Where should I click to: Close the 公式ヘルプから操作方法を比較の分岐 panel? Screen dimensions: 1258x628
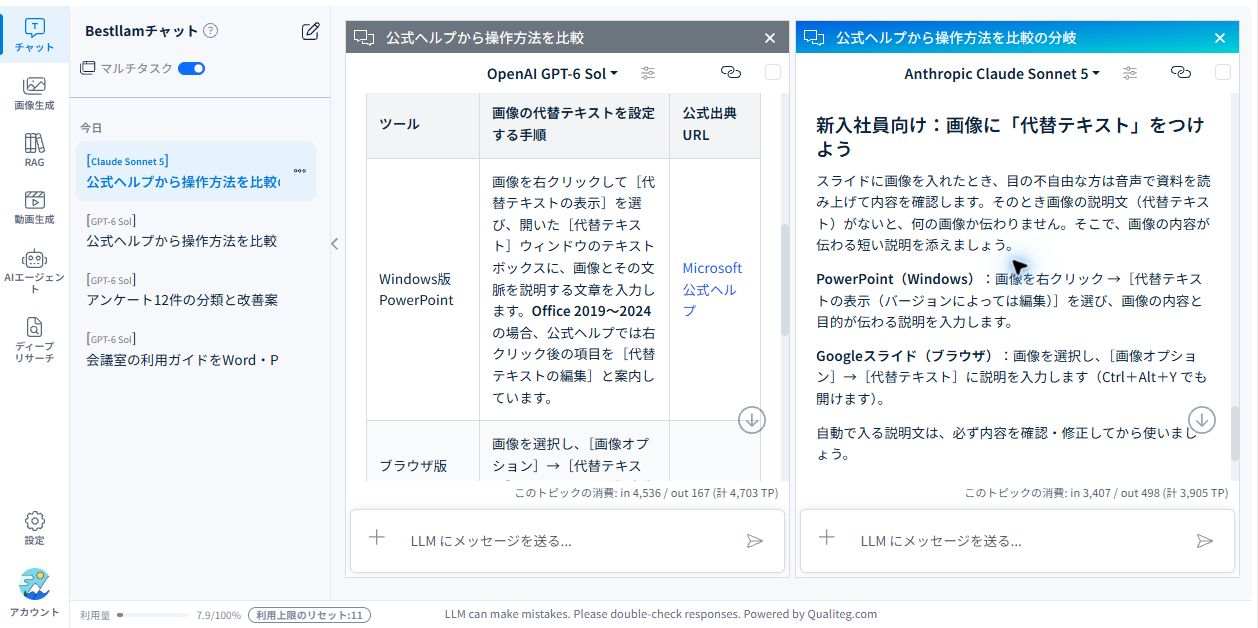click(1220, 38)
